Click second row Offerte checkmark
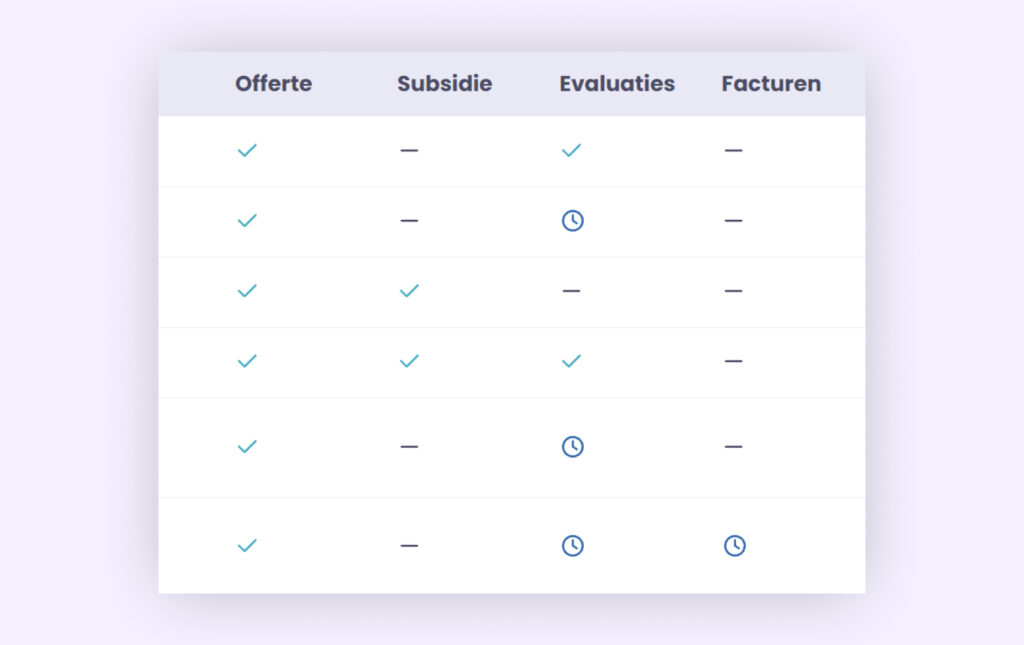The width and height of the screenshot is (1024, 645). tap(247, 221)
